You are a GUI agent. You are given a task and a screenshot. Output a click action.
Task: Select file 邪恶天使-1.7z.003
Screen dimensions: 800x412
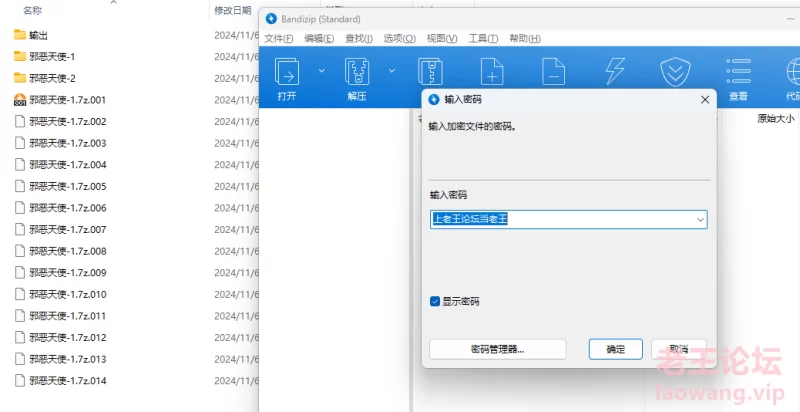68,143
